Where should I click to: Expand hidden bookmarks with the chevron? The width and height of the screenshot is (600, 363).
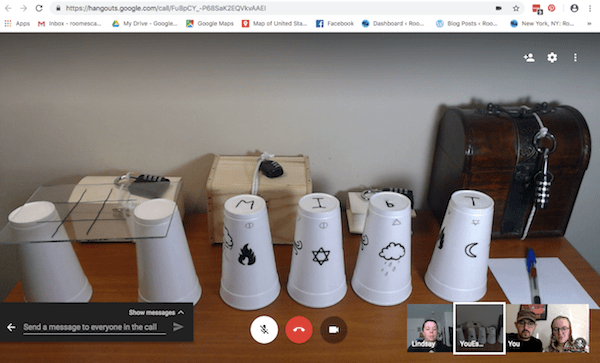tap(589, 24)
